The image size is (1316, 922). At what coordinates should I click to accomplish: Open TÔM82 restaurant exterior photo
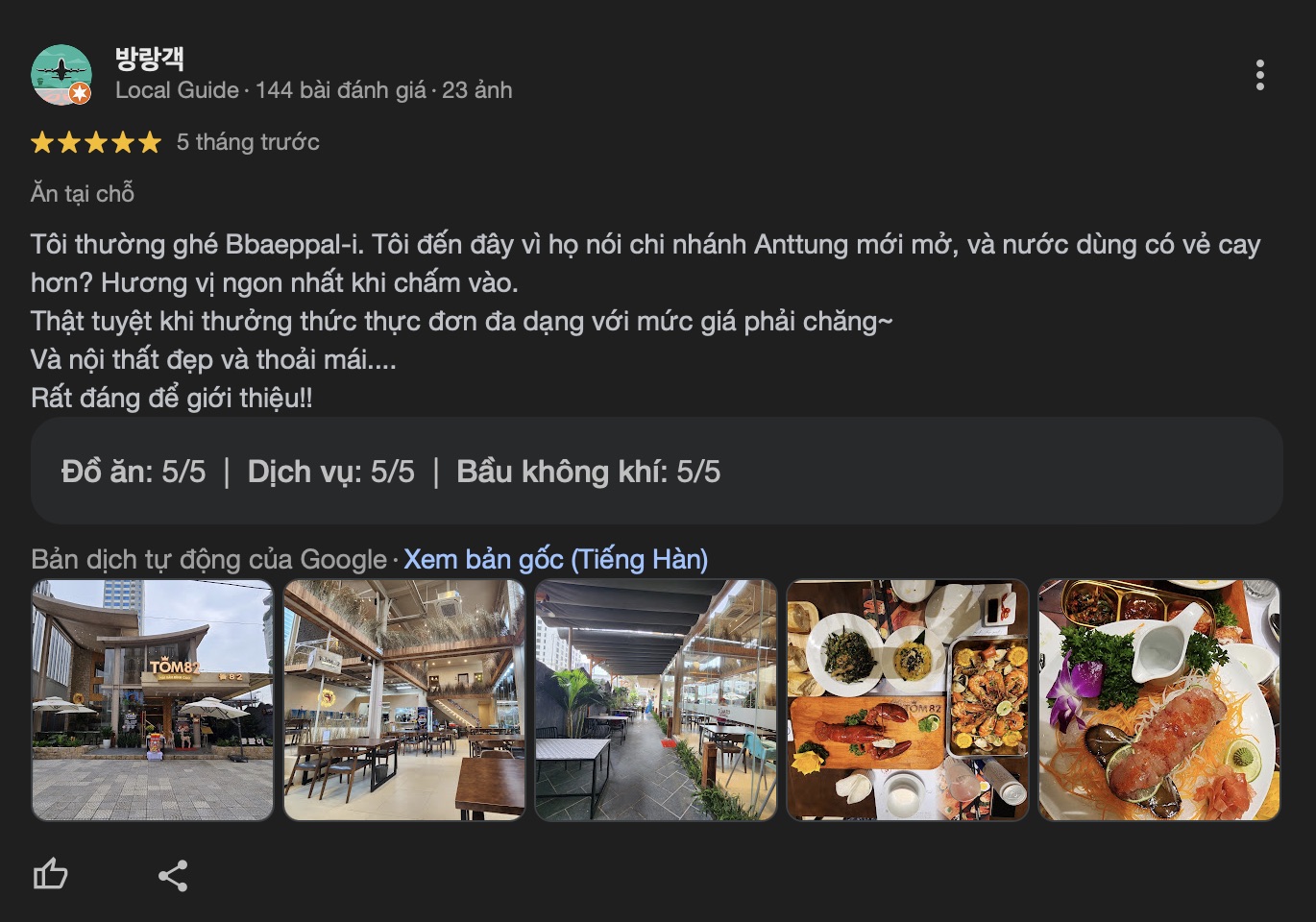[x=153, y=700]
